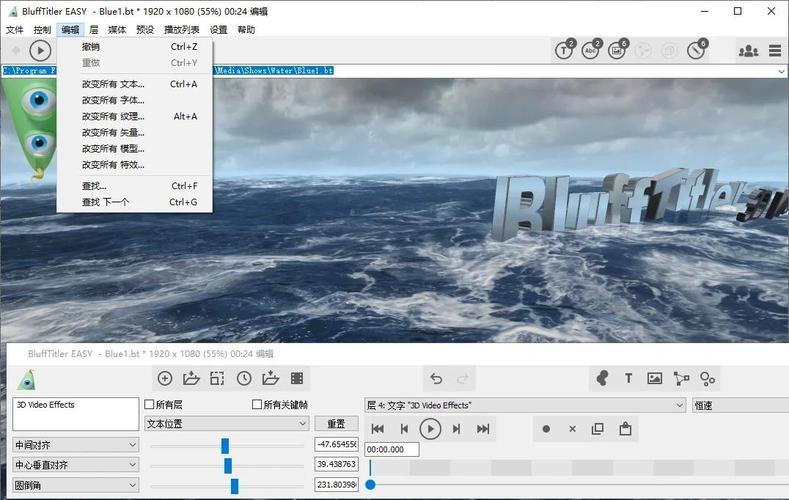
Task: Step to the previous keyframe
Action: point(404,429)
